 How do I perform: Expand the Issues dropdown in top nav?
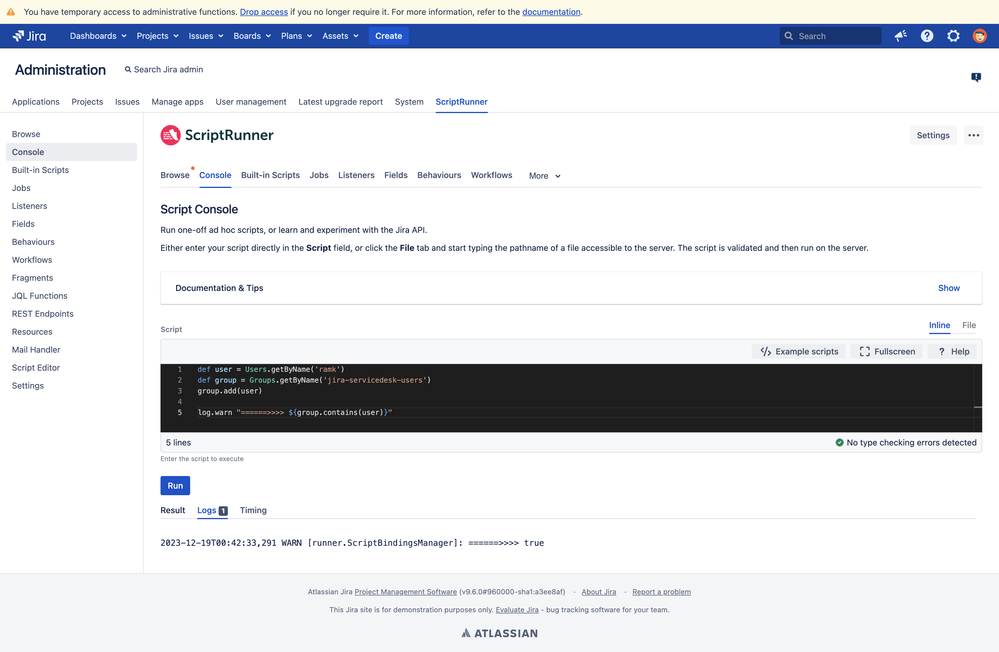coord(206,36)
